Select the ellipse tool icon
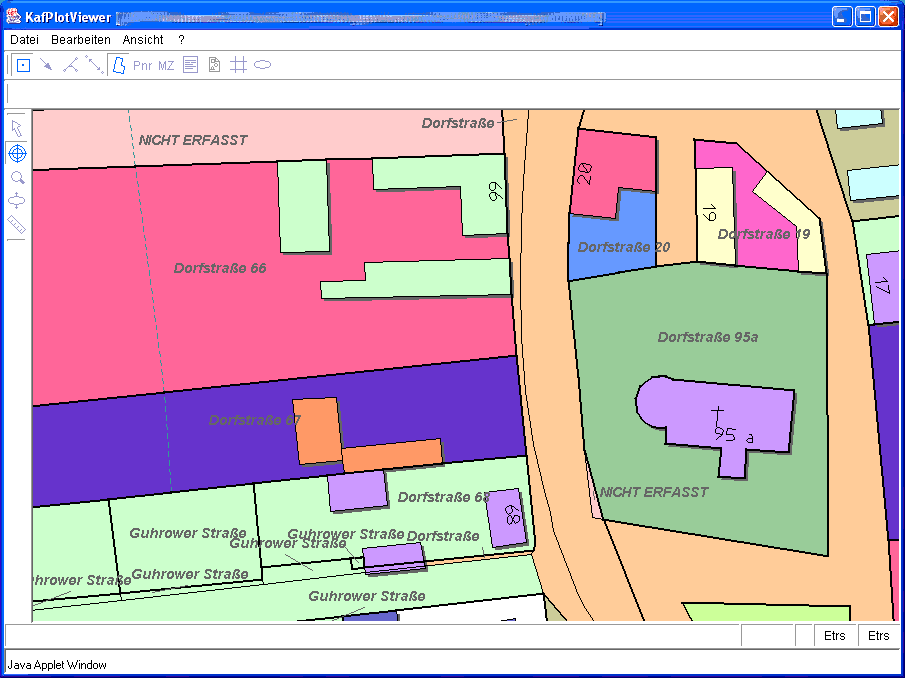The width and height of the screenshot is (905, 678). pyautogui.click(x=262, y=65)
